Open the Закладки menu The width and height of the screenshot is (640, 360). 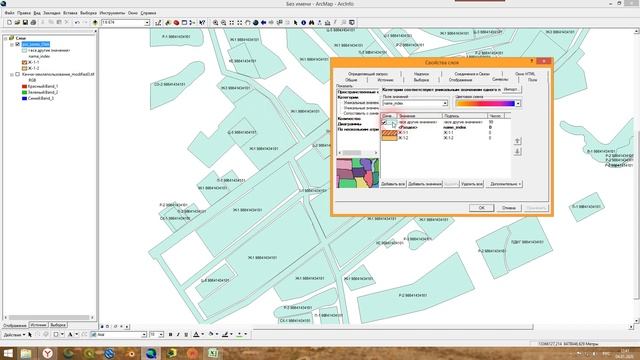[52, 13]
